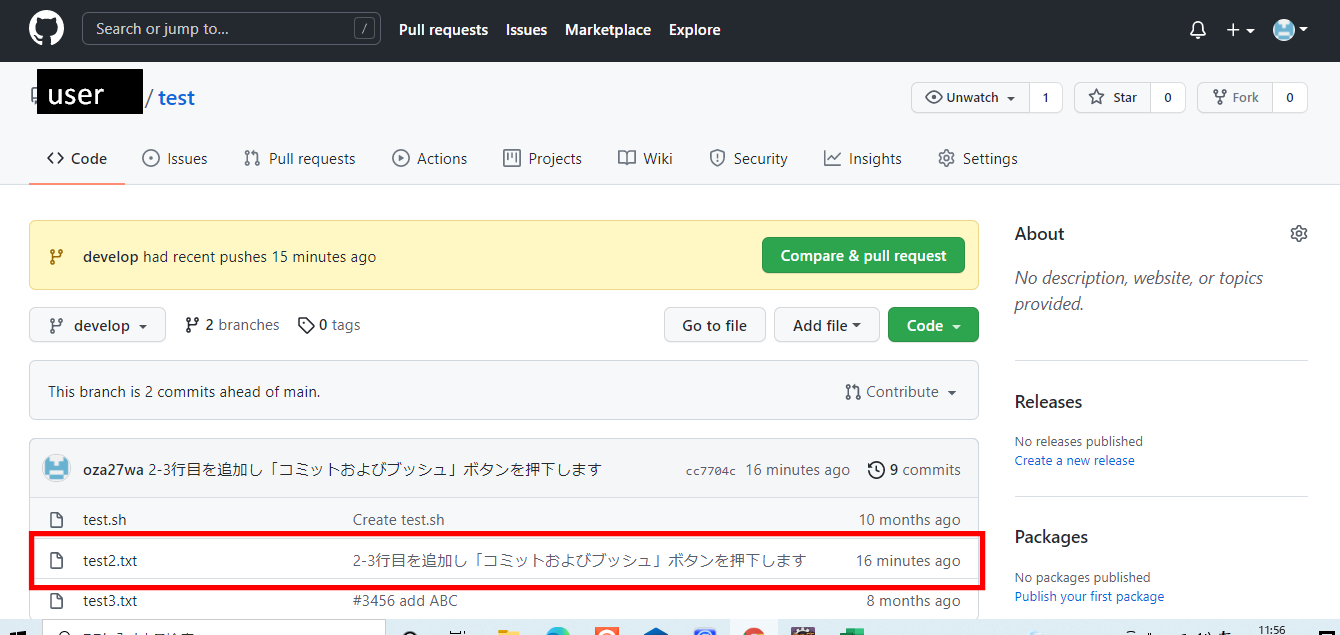Image resolution: width=1340 pixels, height=635 pixels.
Task: Click the gear icon beside About
Action: coord(1298,233)
